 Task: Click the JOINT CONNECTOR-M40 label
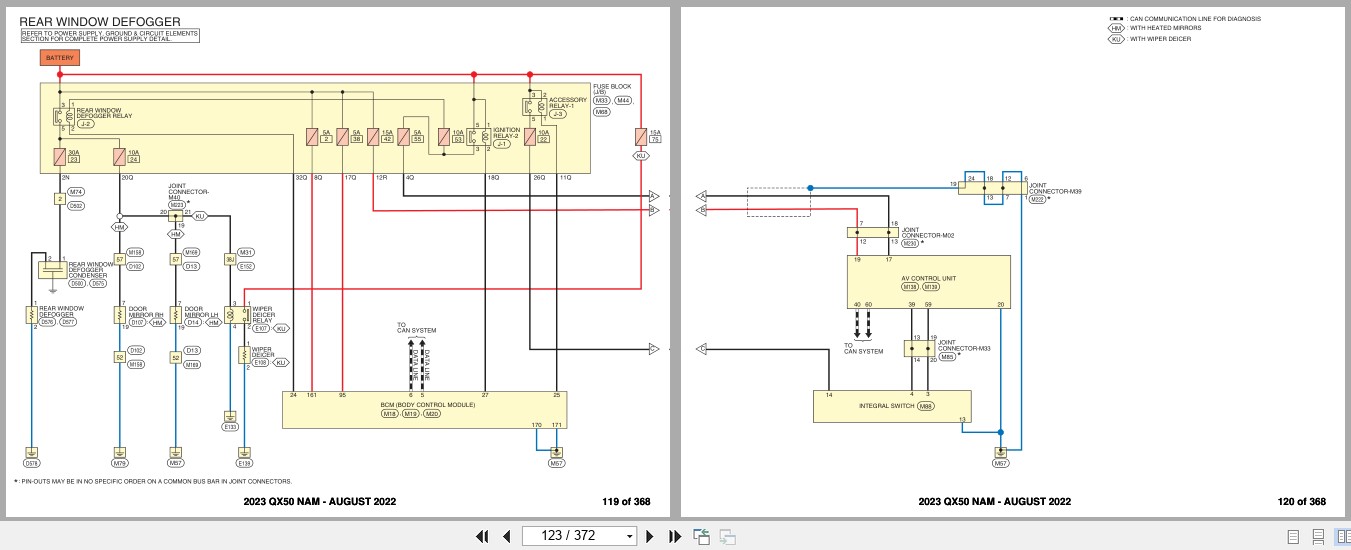click(x=188, y=192)
